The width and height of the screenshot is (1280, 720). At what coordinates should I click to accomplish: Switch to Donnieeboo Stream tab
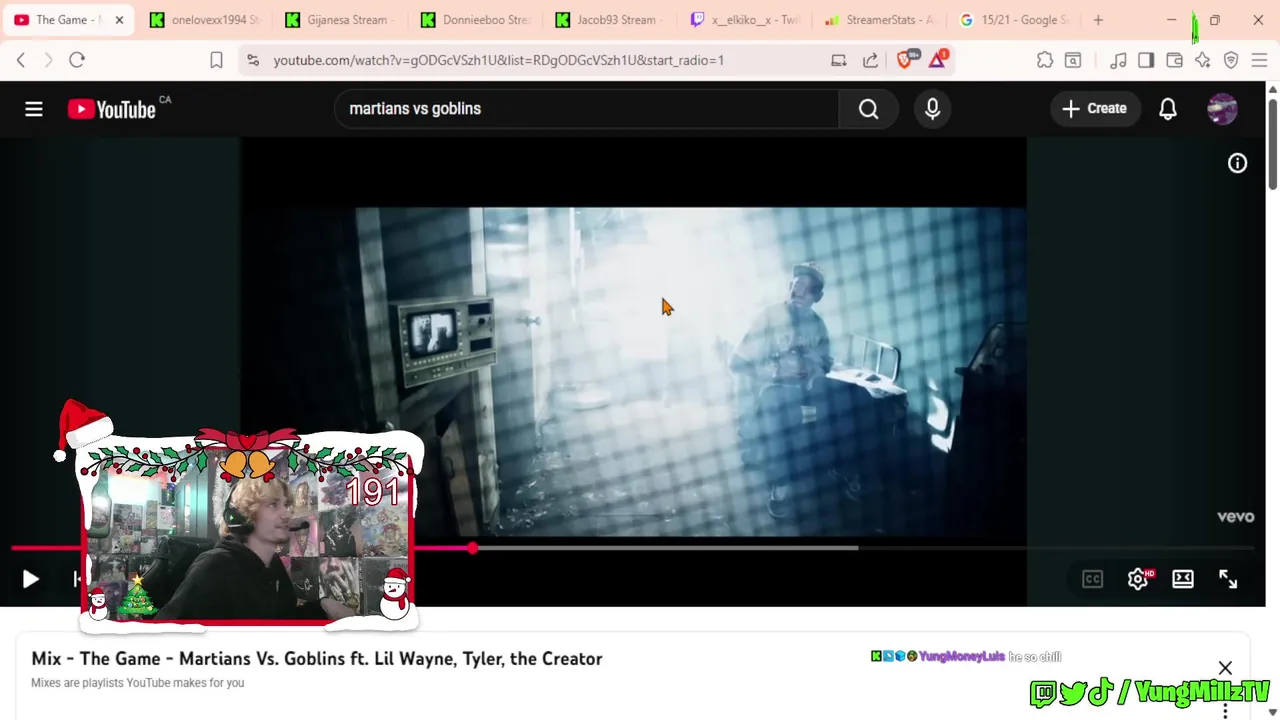(x=475, y=20)
